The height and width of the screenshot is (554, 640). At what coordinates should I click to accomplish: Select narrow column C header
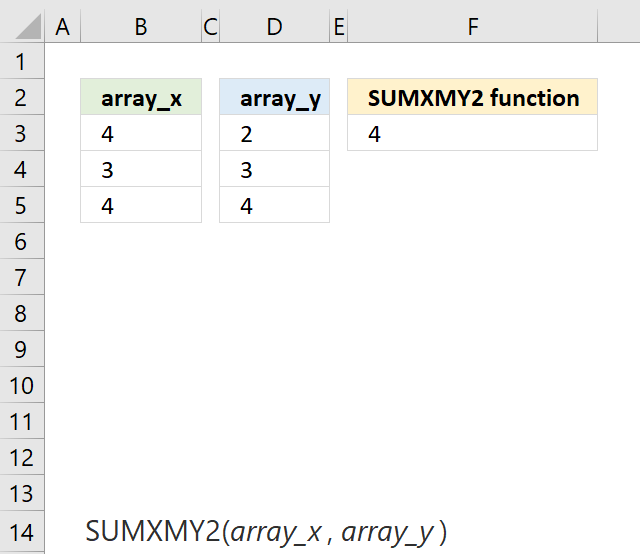point(211,27)
